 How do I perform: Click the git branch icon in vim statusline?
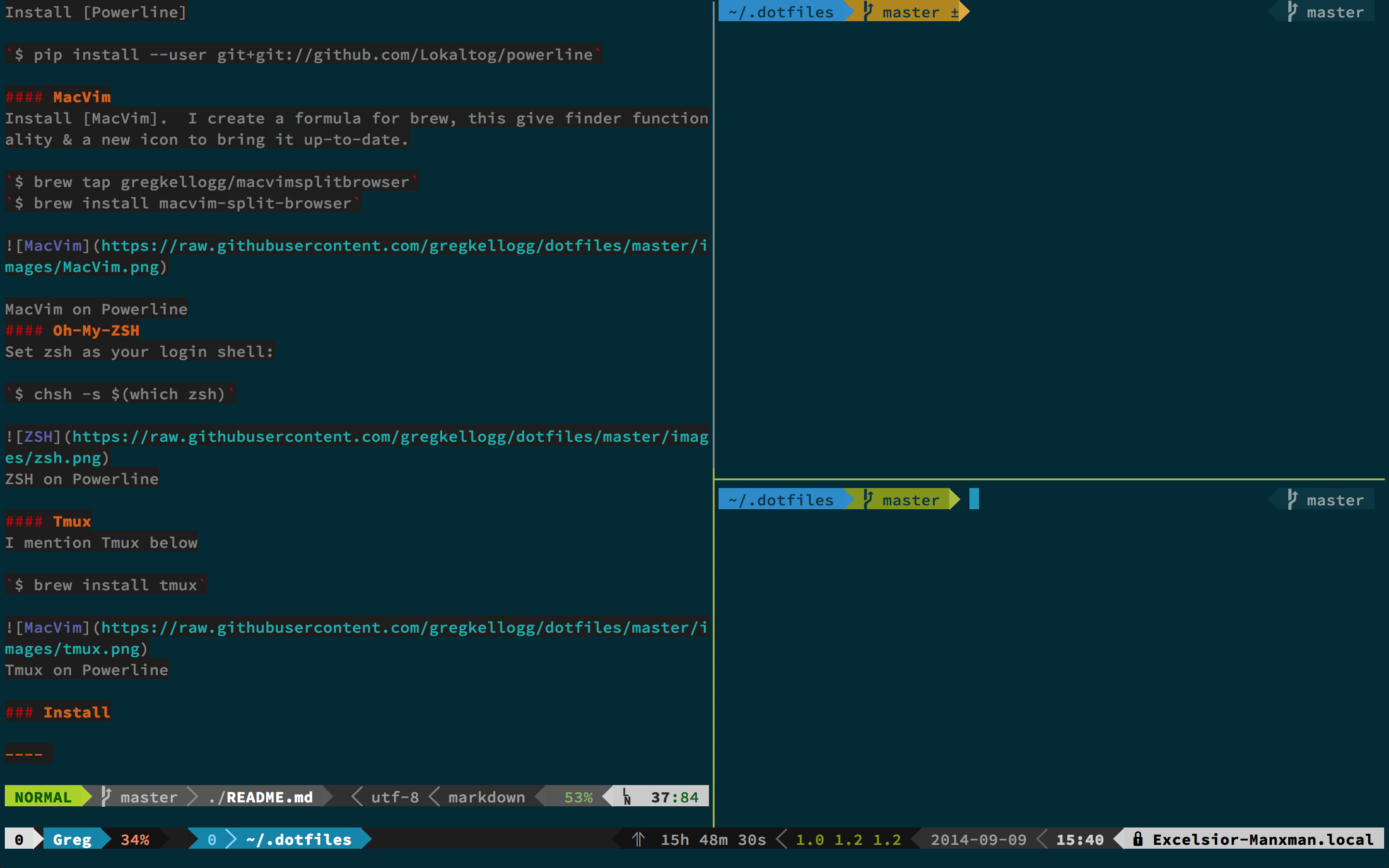click(106, 796)
